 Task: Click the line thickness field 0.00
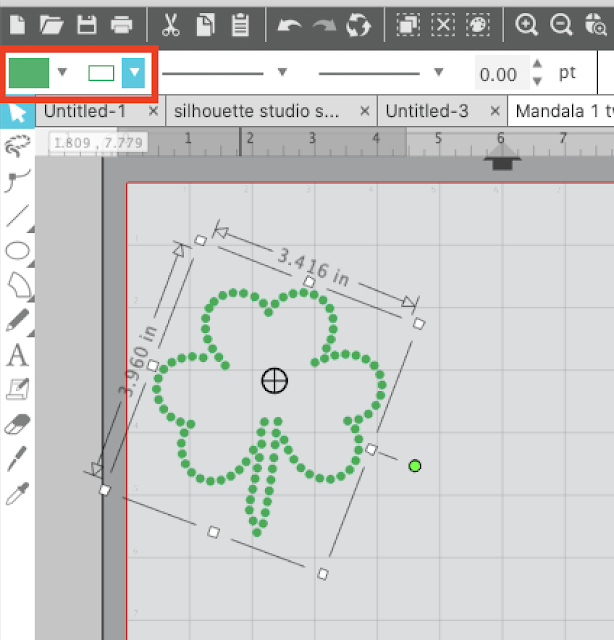pos(502,74)
